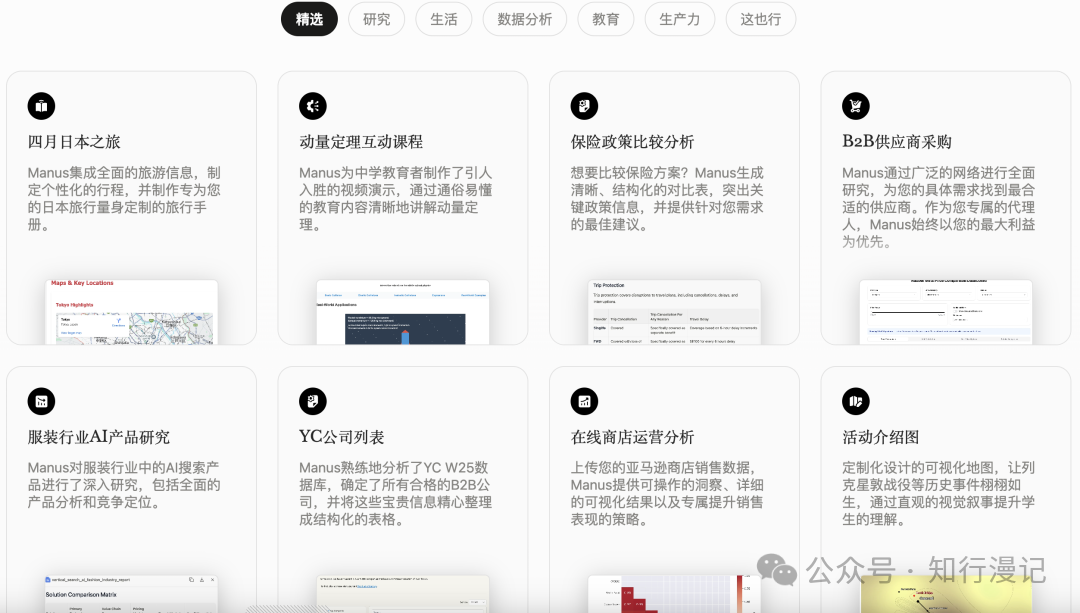Open the YC公司列表 card title

tap(342, 437)
